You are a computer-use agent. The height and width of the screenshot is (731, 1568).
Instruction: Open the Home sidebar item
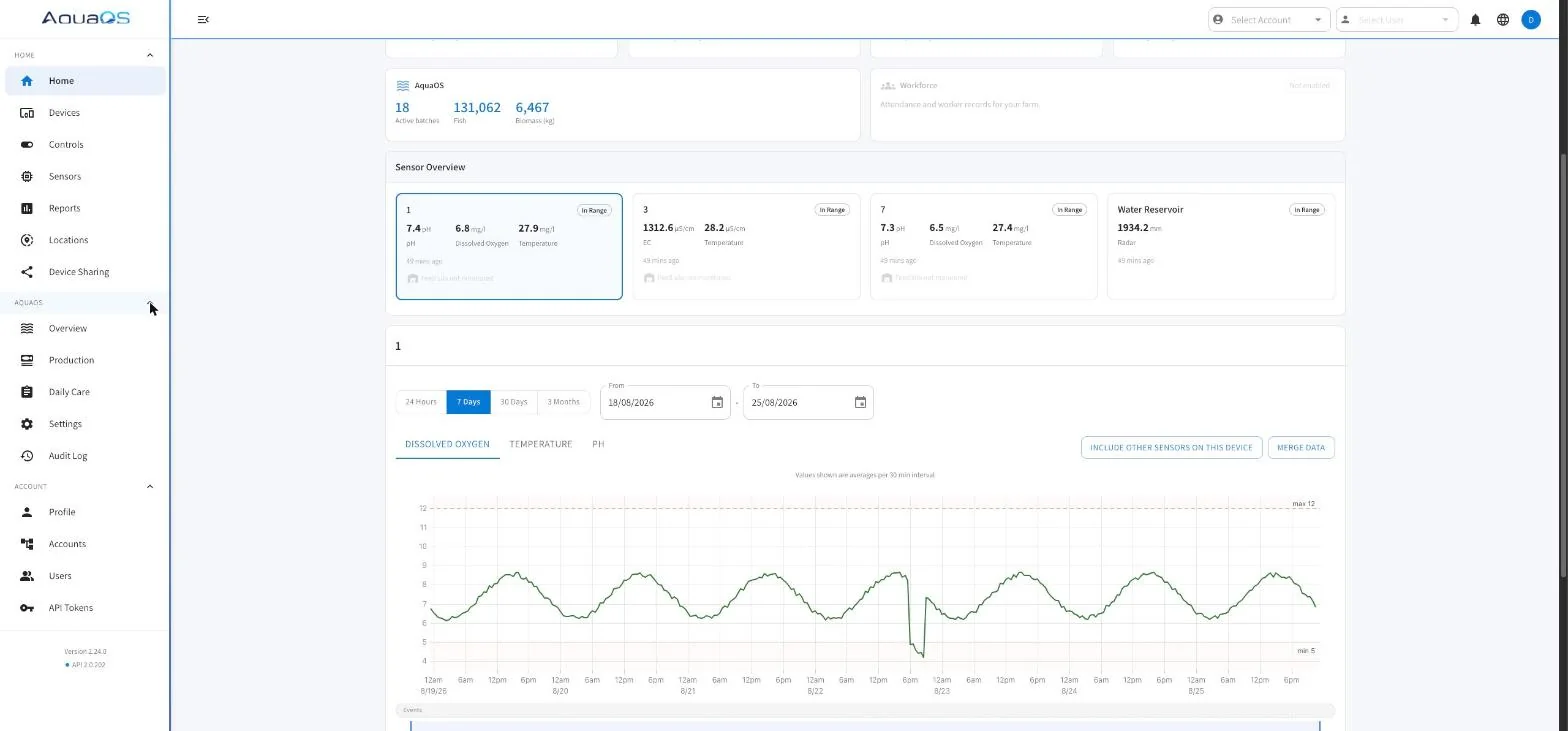(x=85, y=81)
